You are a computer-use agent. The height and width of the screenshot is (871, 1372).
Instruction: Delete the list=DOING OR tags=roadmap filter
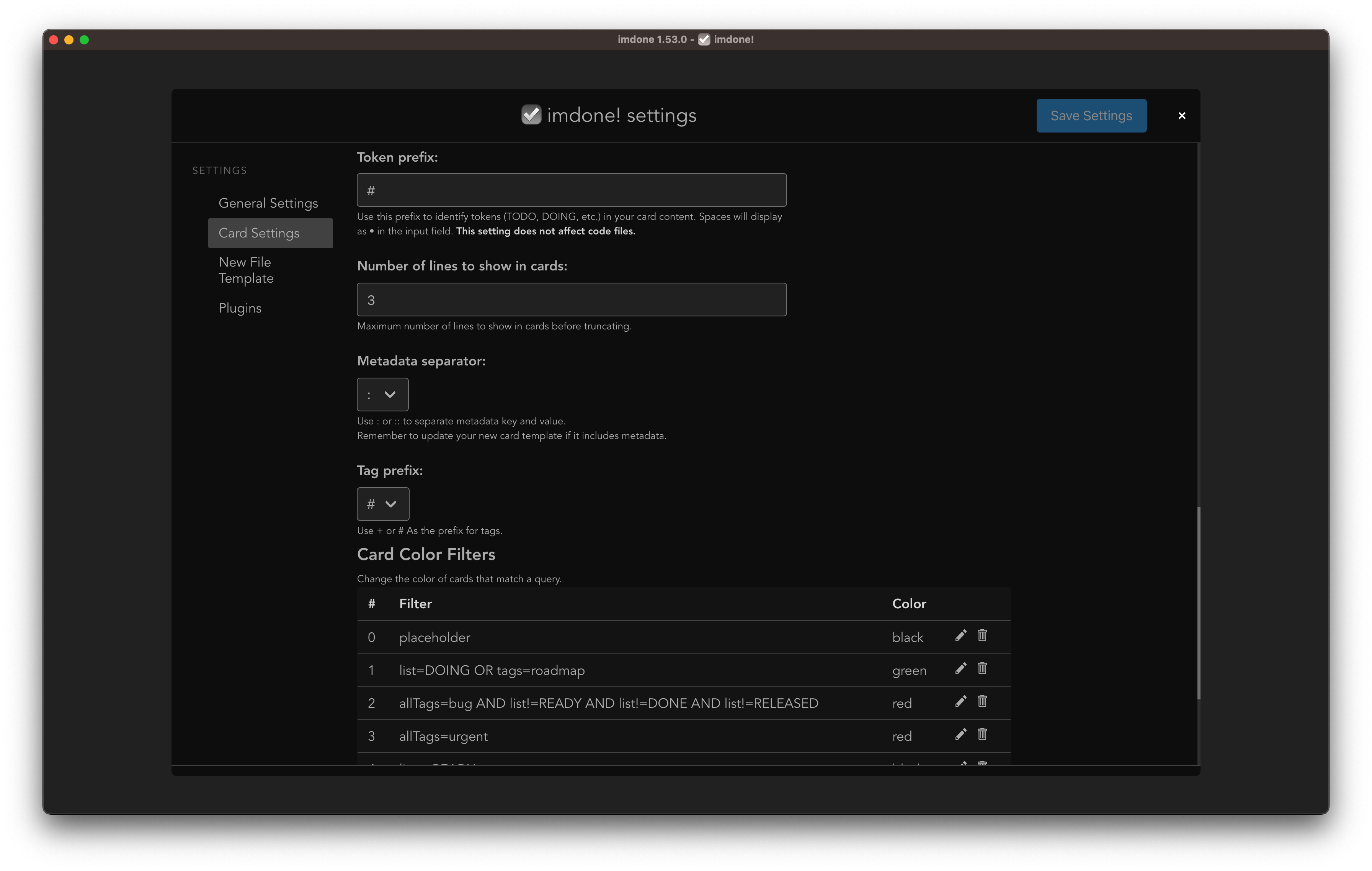(x=982, y=669)
